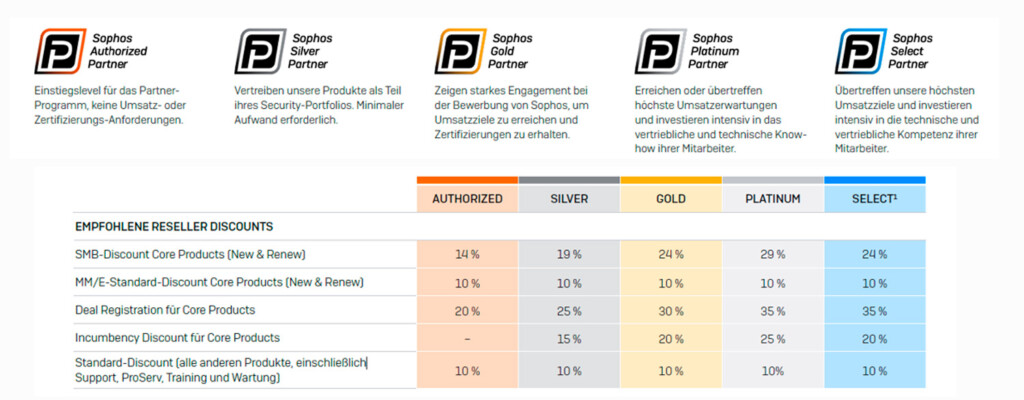Click the MM/E-Standard-Discount Core Products row label
1024x400 pixels.
pyautogui.click(x=219, y=282)
